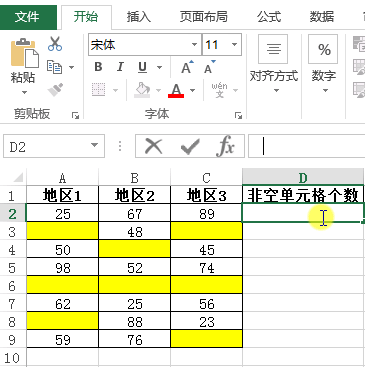The height and width of the screenshot is (367, 365).
Task: Expand underline style options
Action: pos(159,68)
